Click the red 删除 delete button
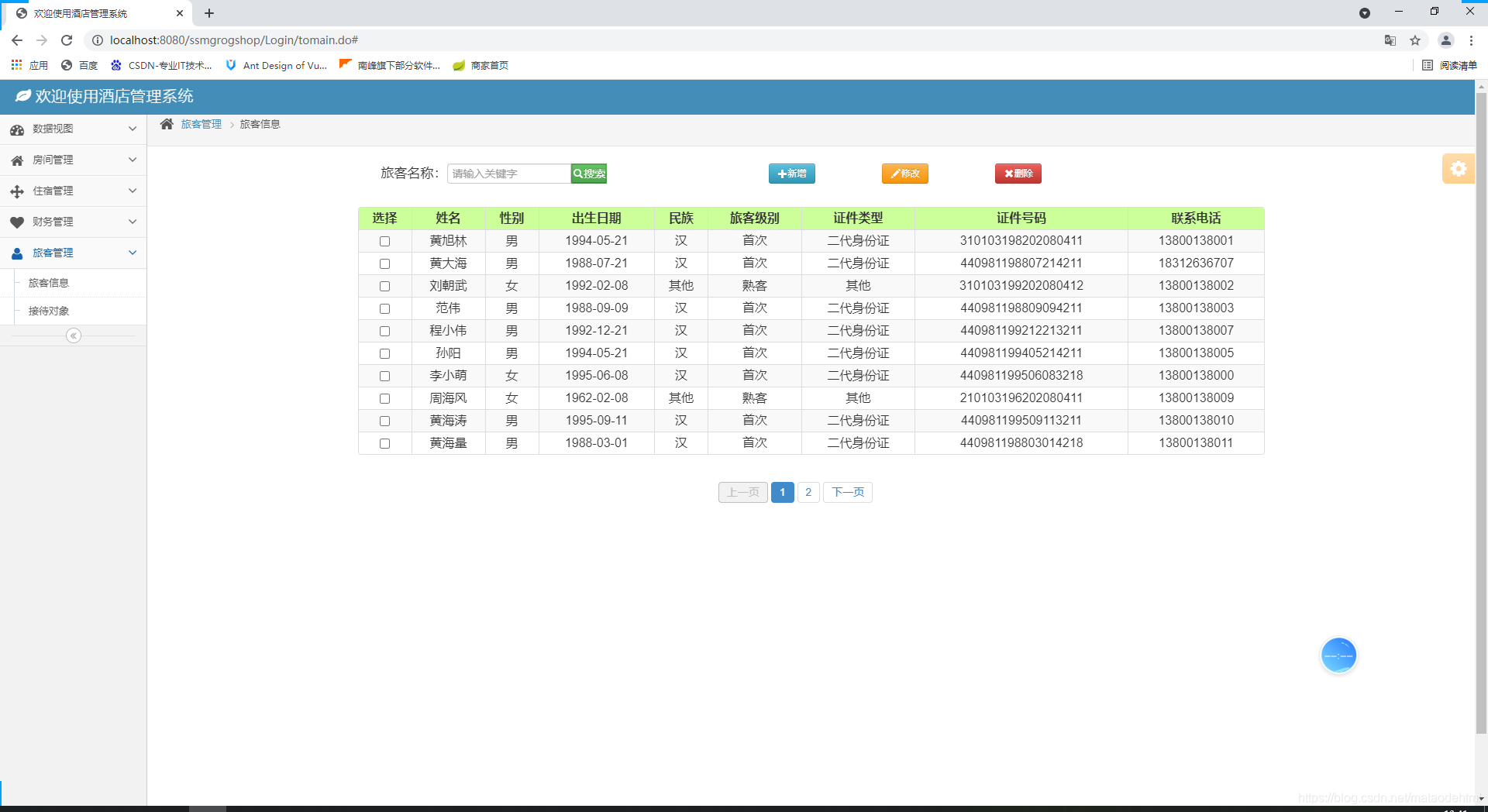The height and width of the screenshot is (812, 1488). tap(1018, 174)
